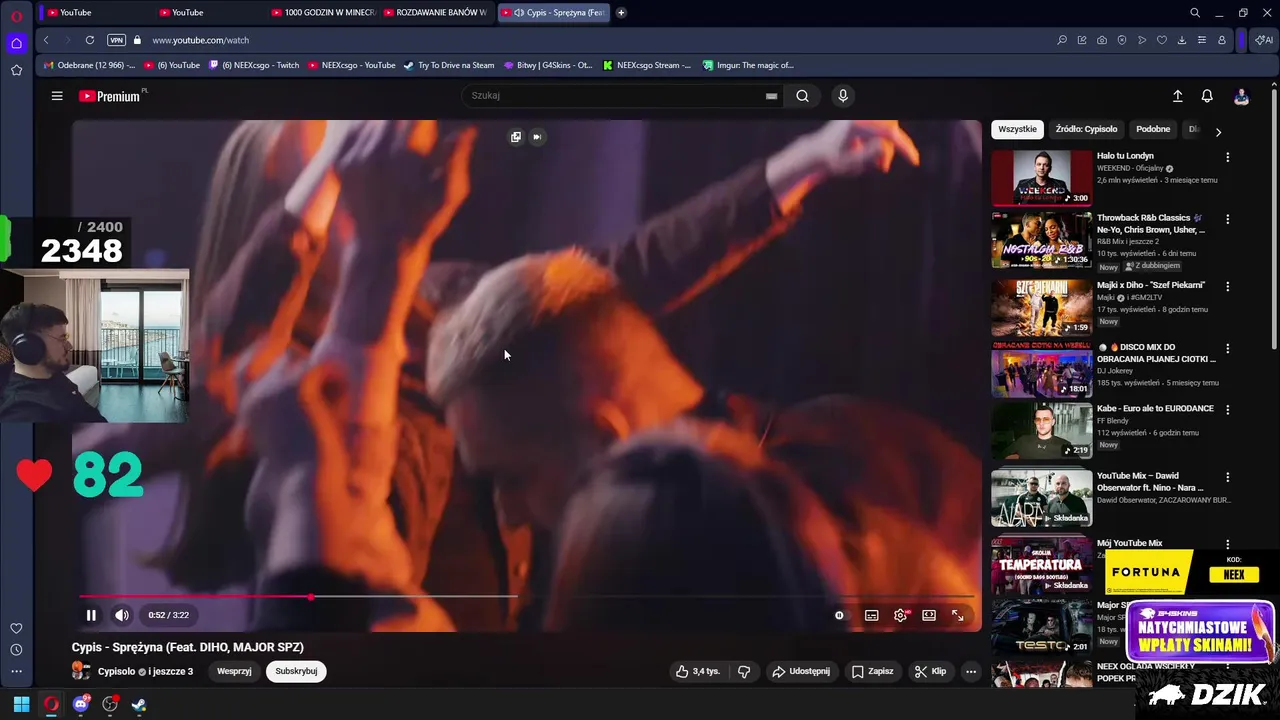Open options for Mój YouTube Mix
The height and width of the screenshot is (720, 1280).
point(1227,544)
